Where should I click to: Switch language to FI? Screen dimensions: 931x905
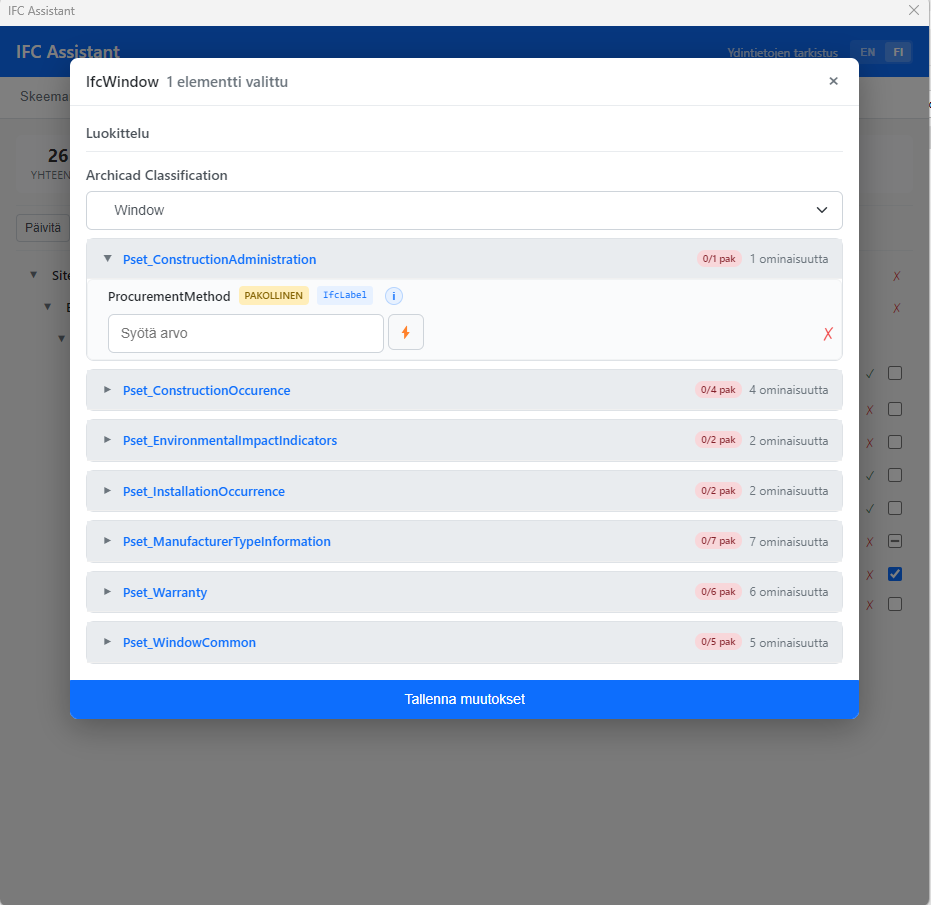point(898,52)
